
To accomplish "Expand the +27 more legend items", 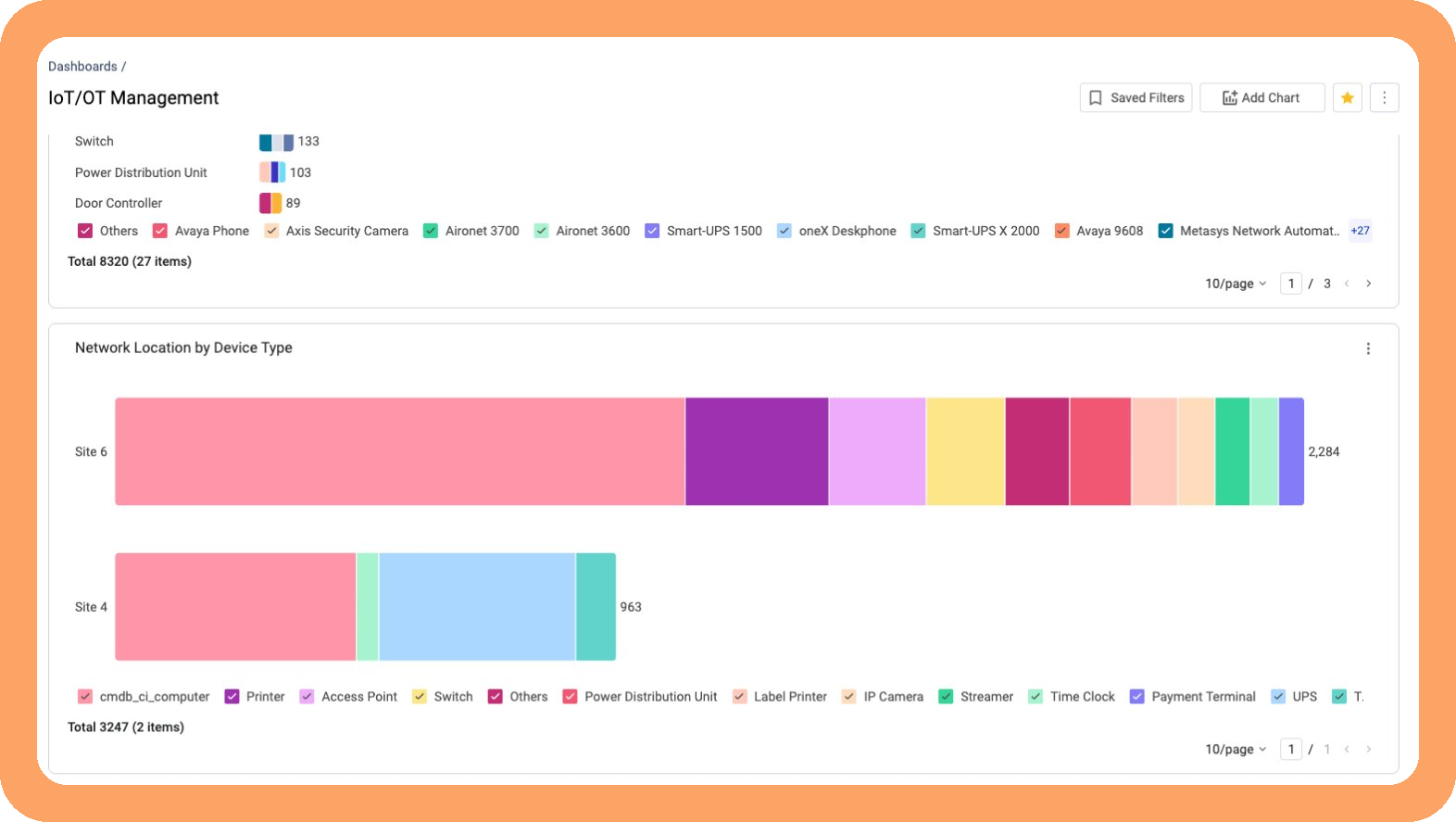I will [1360, 231].
